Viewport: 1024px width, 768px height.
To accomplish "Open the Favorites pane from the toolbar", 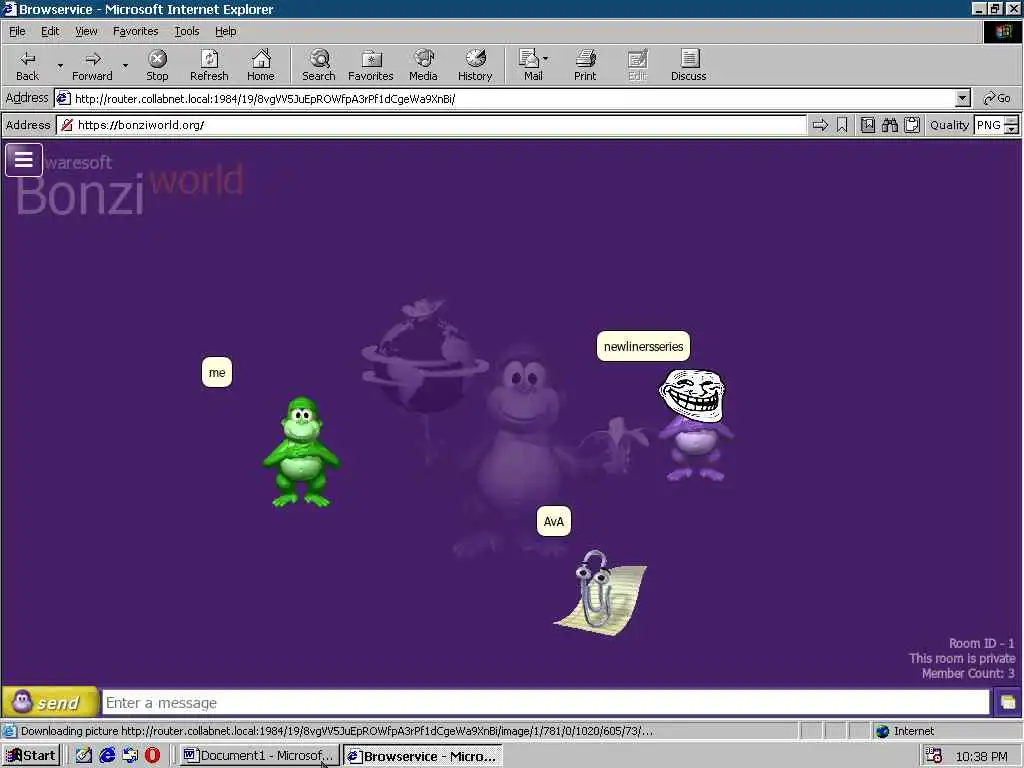I will tap(370, 65).
